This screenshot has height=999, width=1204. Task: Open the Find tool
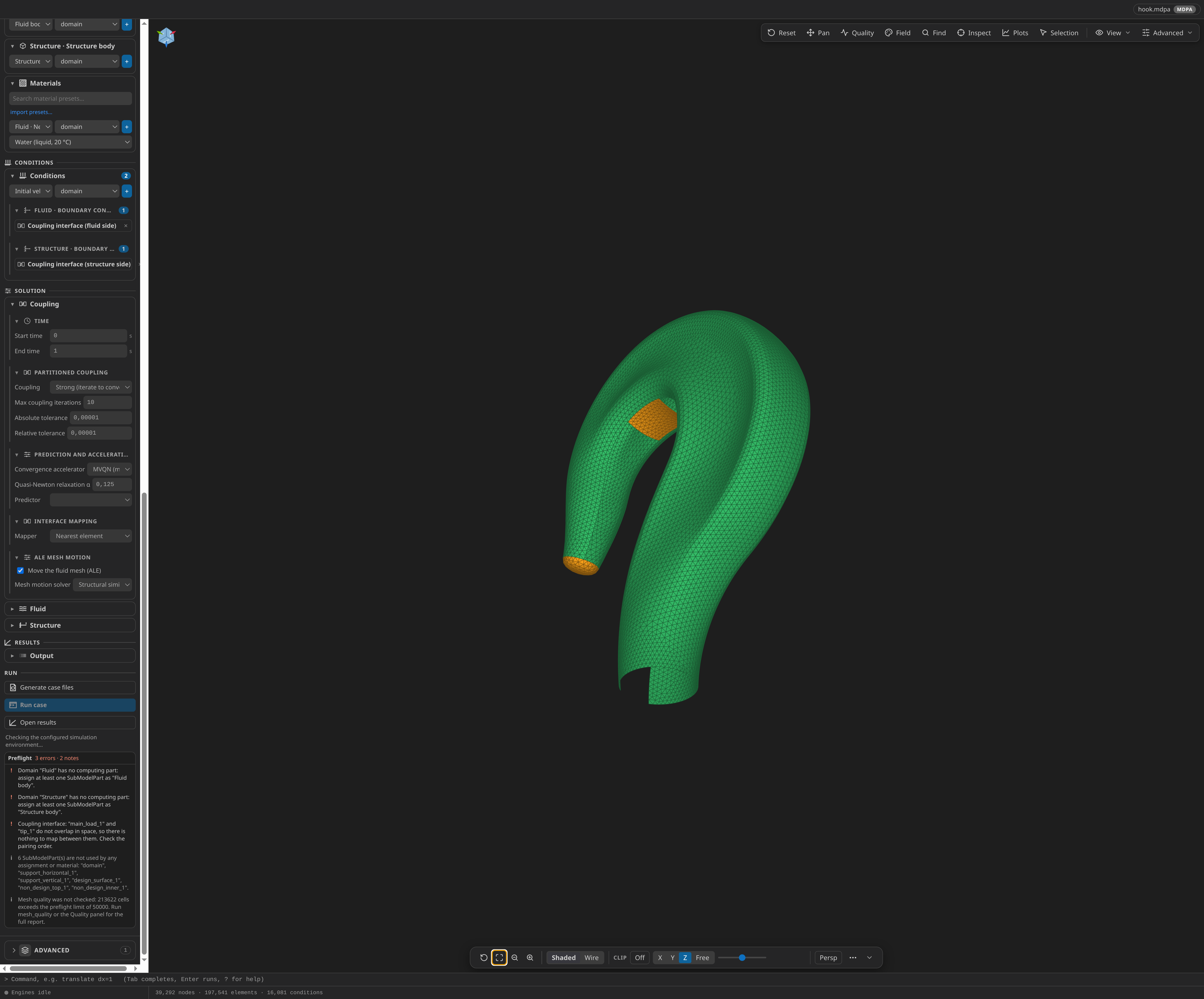[933, 33]
